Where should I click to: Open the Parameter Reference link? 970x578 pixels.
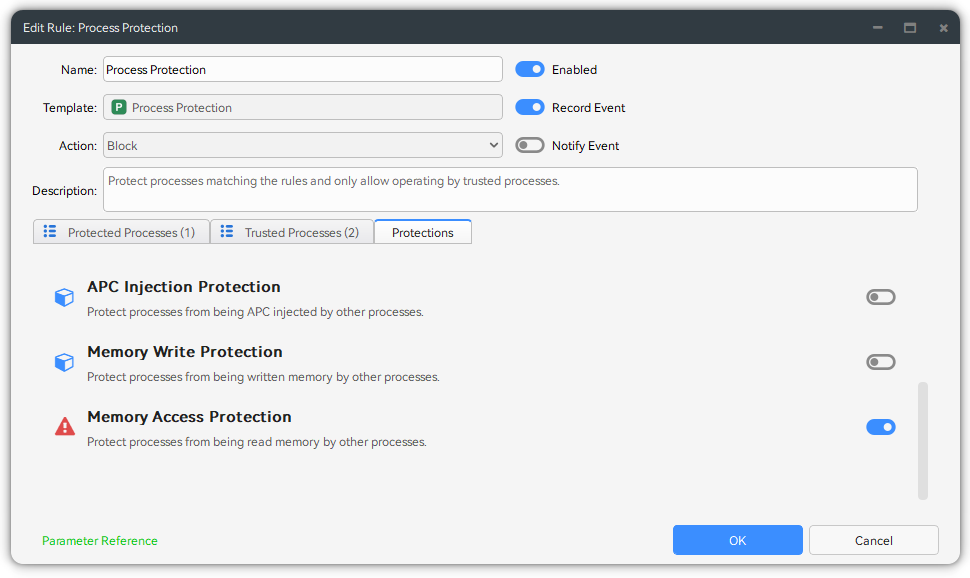pos(100,541)
